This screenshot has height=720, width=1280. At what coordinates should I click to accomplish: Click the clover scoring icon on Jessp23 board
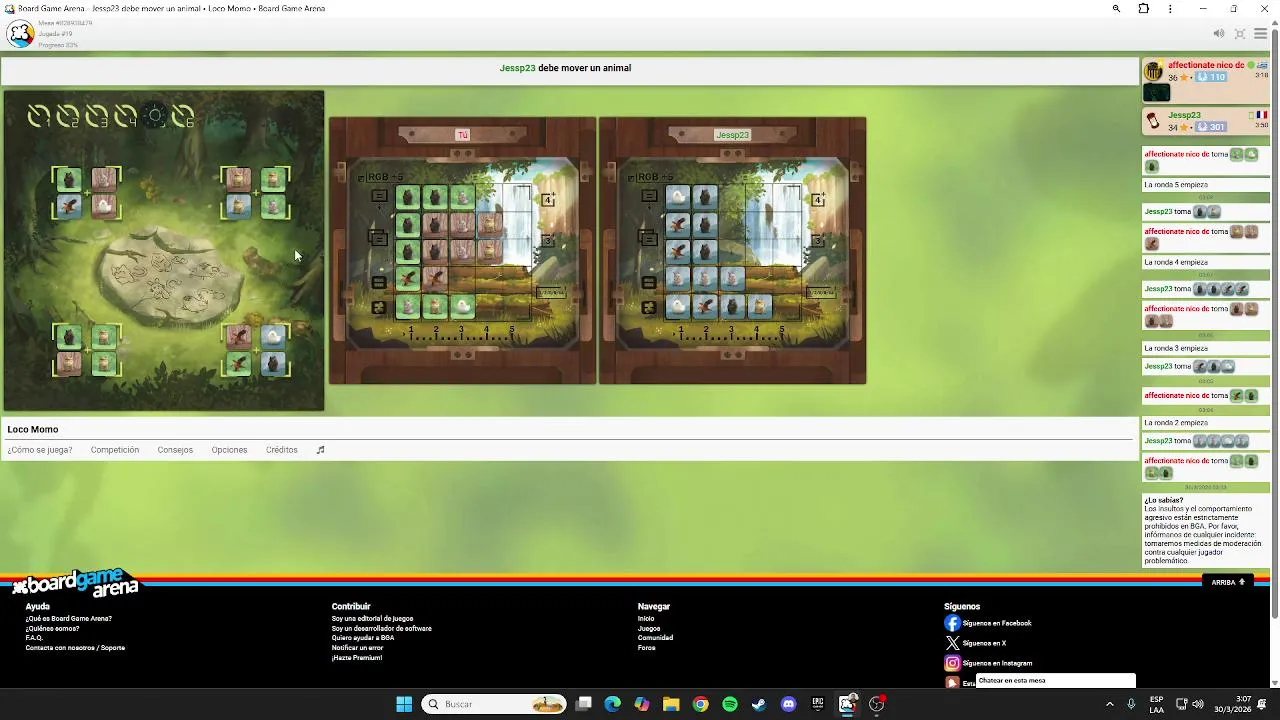(x=649, y=308)
